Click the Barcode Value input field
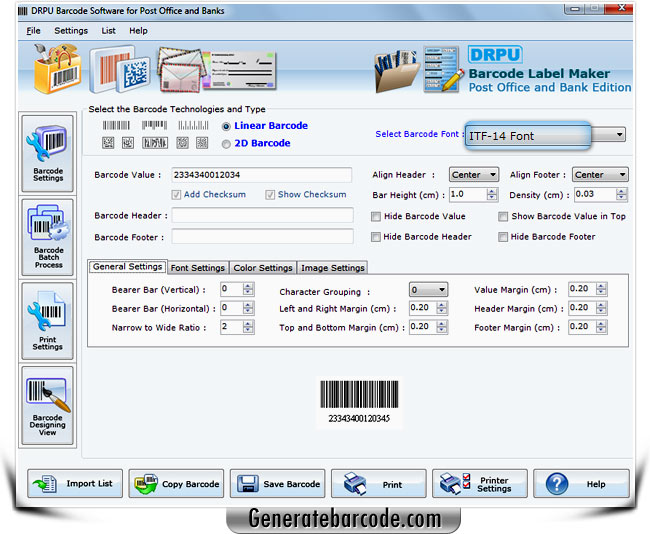 [x=262, y=175]
